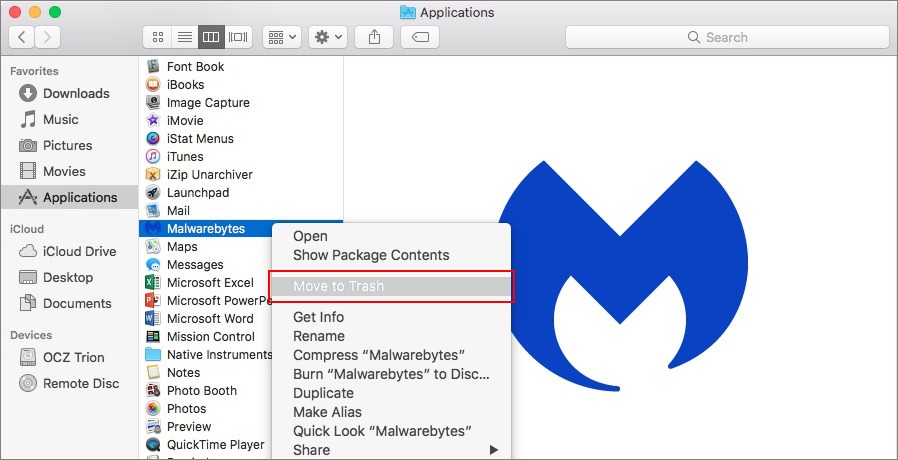Open the item arrangement dropdown
Image resolution: width=898 pixels, height=460 pixels.
pyautogui.click(x=282, y=37)
